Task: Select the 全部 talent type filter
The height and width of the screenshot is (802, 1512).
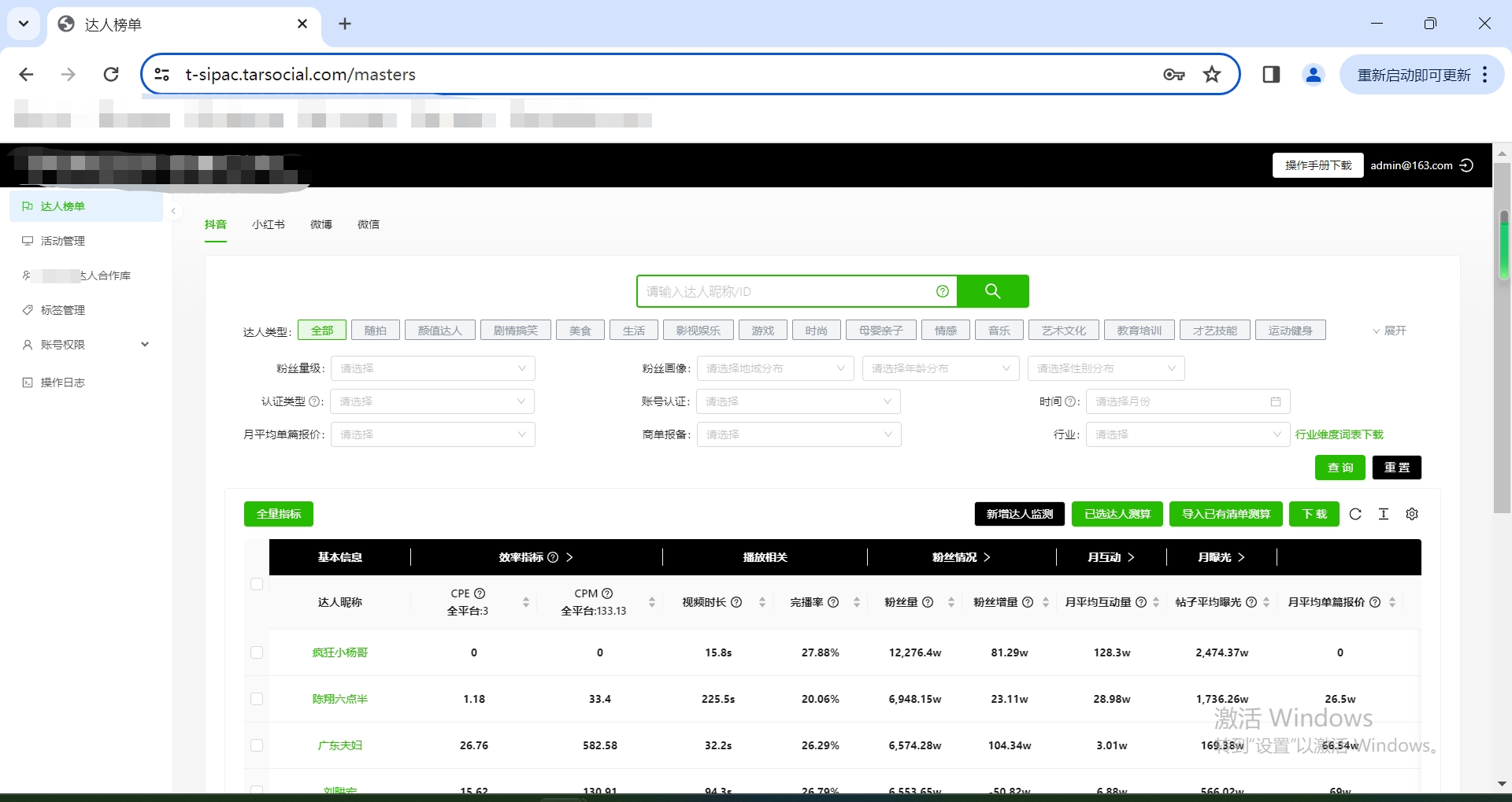Action: point(322,331)
